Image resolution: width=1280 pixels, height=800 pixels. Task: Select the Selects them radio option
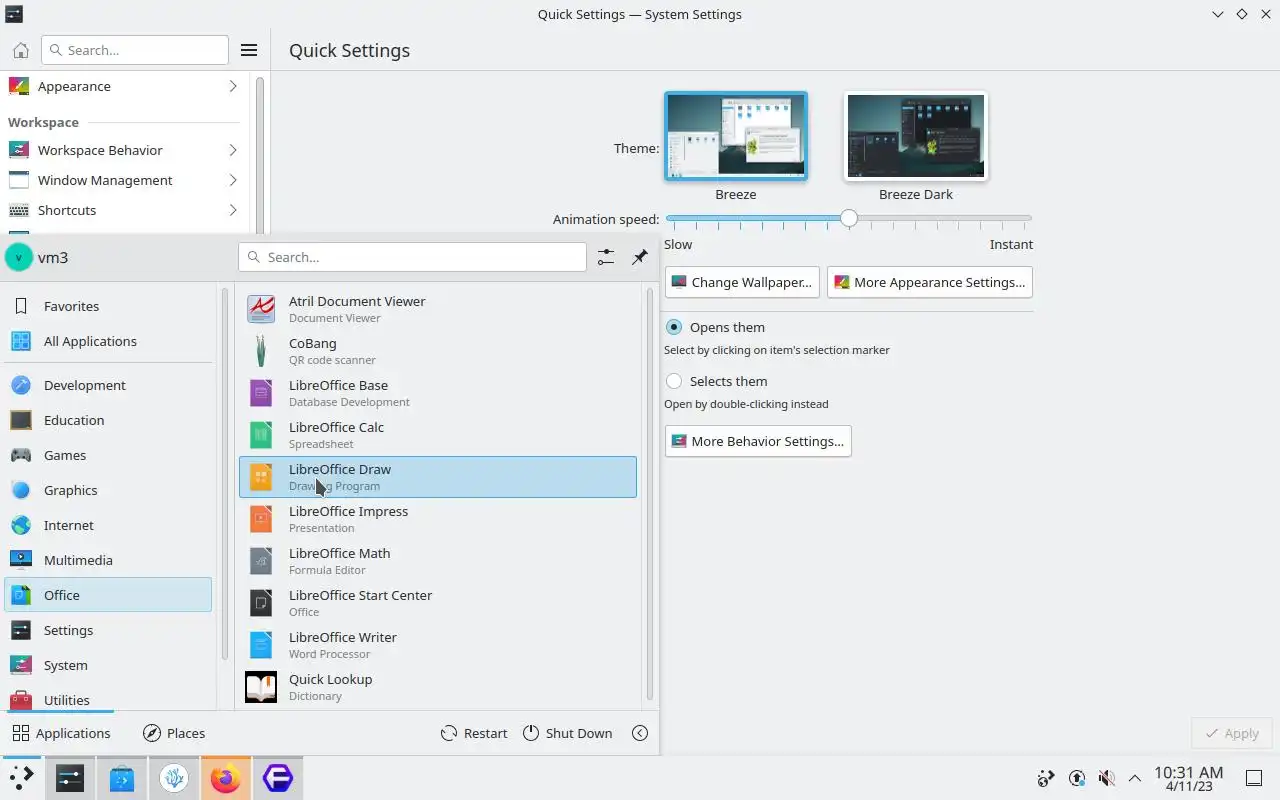674,381
